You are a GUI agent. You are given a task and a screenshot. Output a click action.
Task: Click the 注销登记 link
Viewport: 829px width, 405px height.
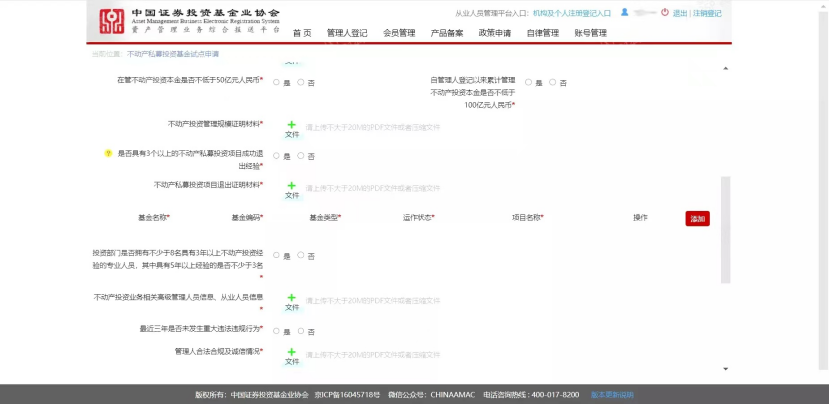pos(707,14)
